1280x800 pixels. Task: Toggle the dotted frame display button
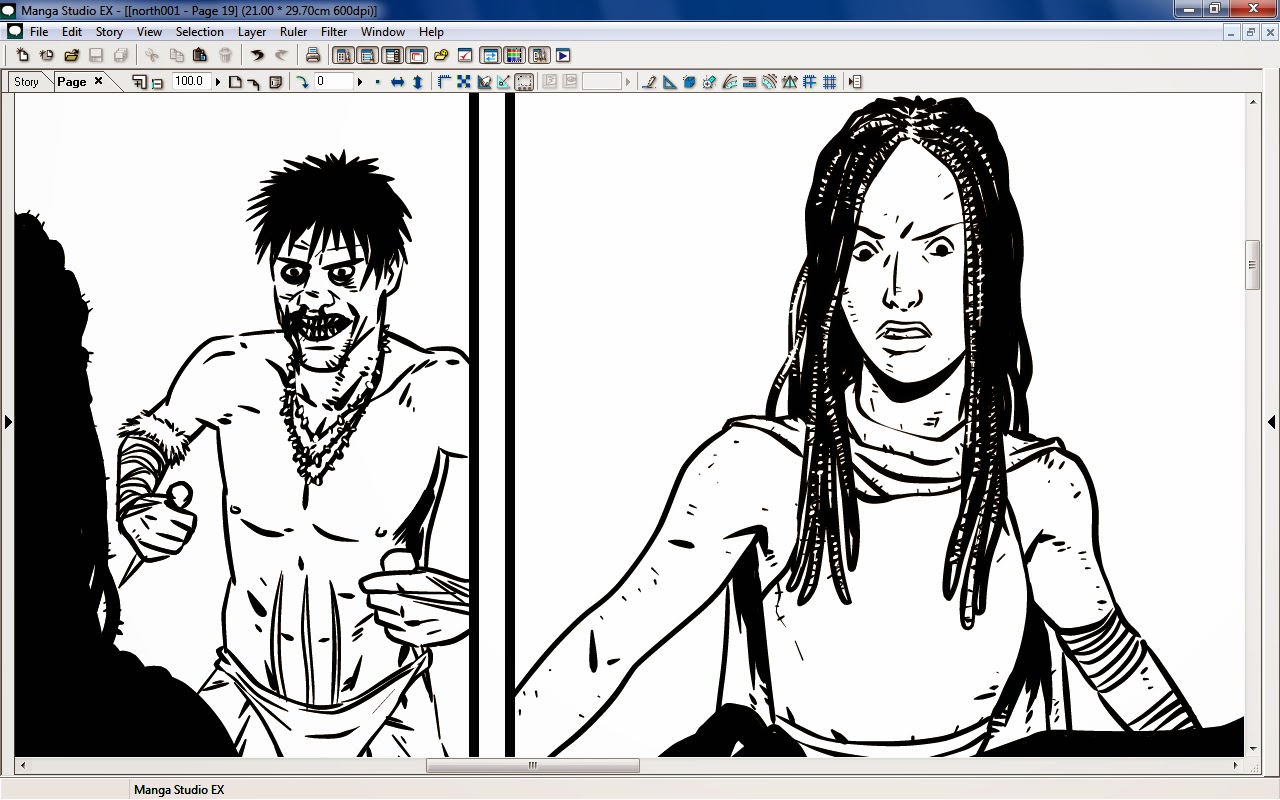coord(524,82)
